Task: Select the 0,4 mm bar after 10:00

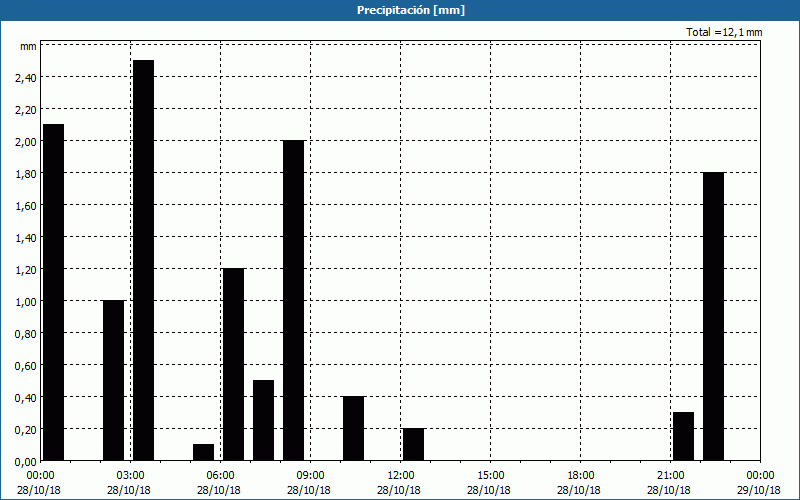Action: (x=354, y=429)
